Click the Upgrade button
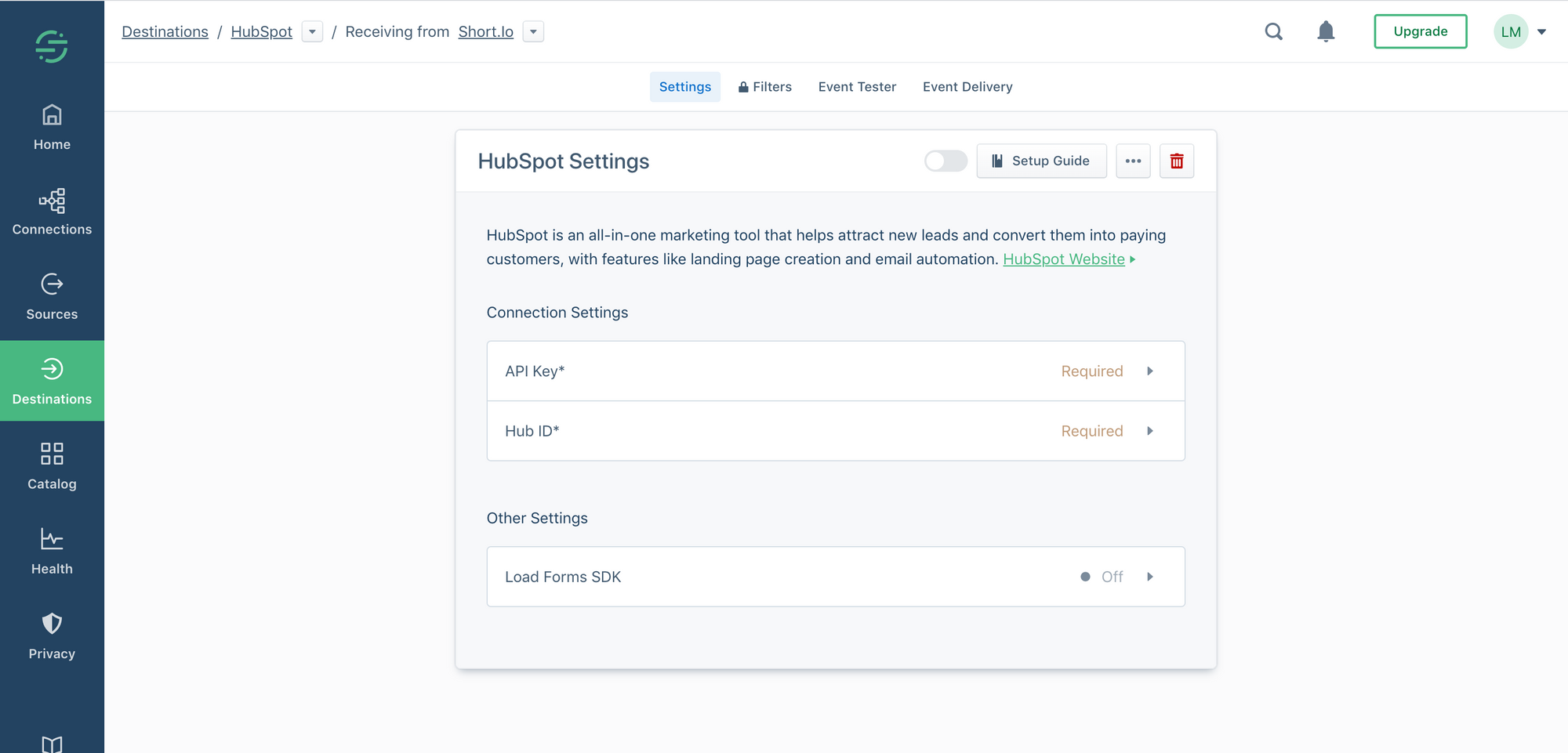Image resolution: width=1568 pixels, height=753 pixels. [1420, 31]
